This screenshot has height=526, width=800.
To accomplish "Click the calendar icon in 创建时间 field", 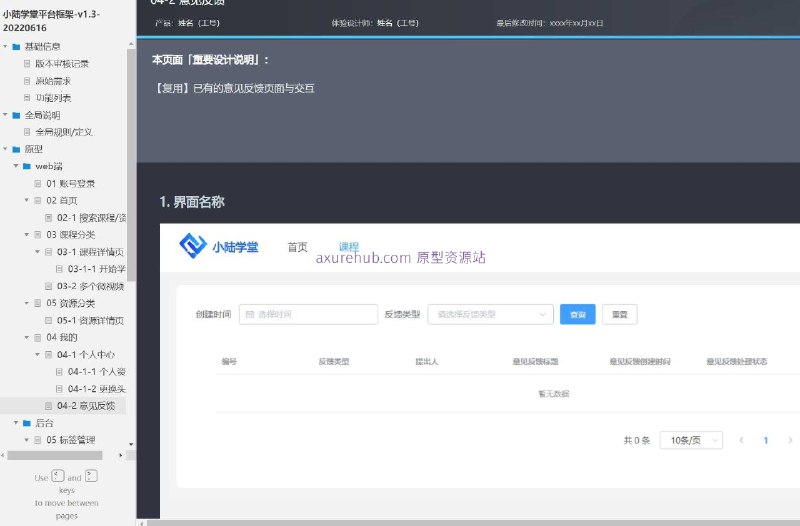I will pyautogui.click(x=249, y=314).
